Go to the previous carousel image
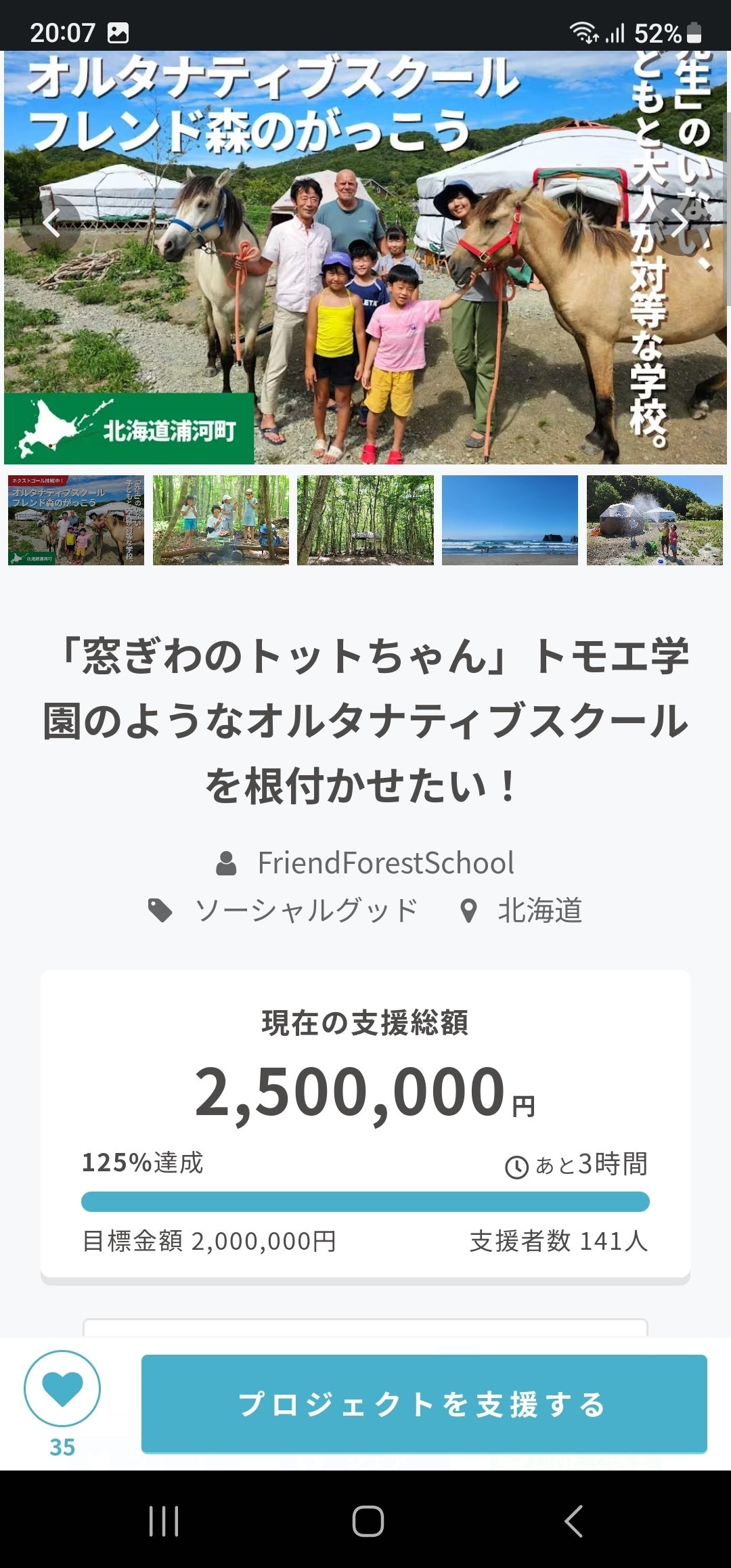Image resolution: width=731 pixels, height=1568 pixels. click(51, 225)
